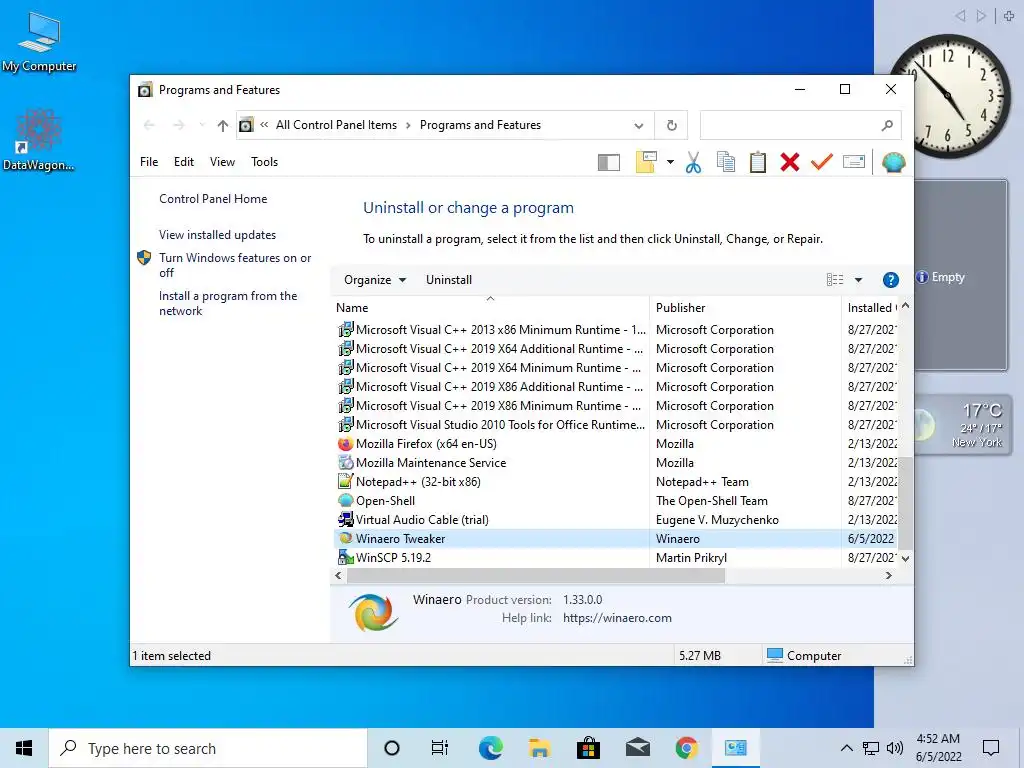Open the Organize dropdown

coord(375,280)
